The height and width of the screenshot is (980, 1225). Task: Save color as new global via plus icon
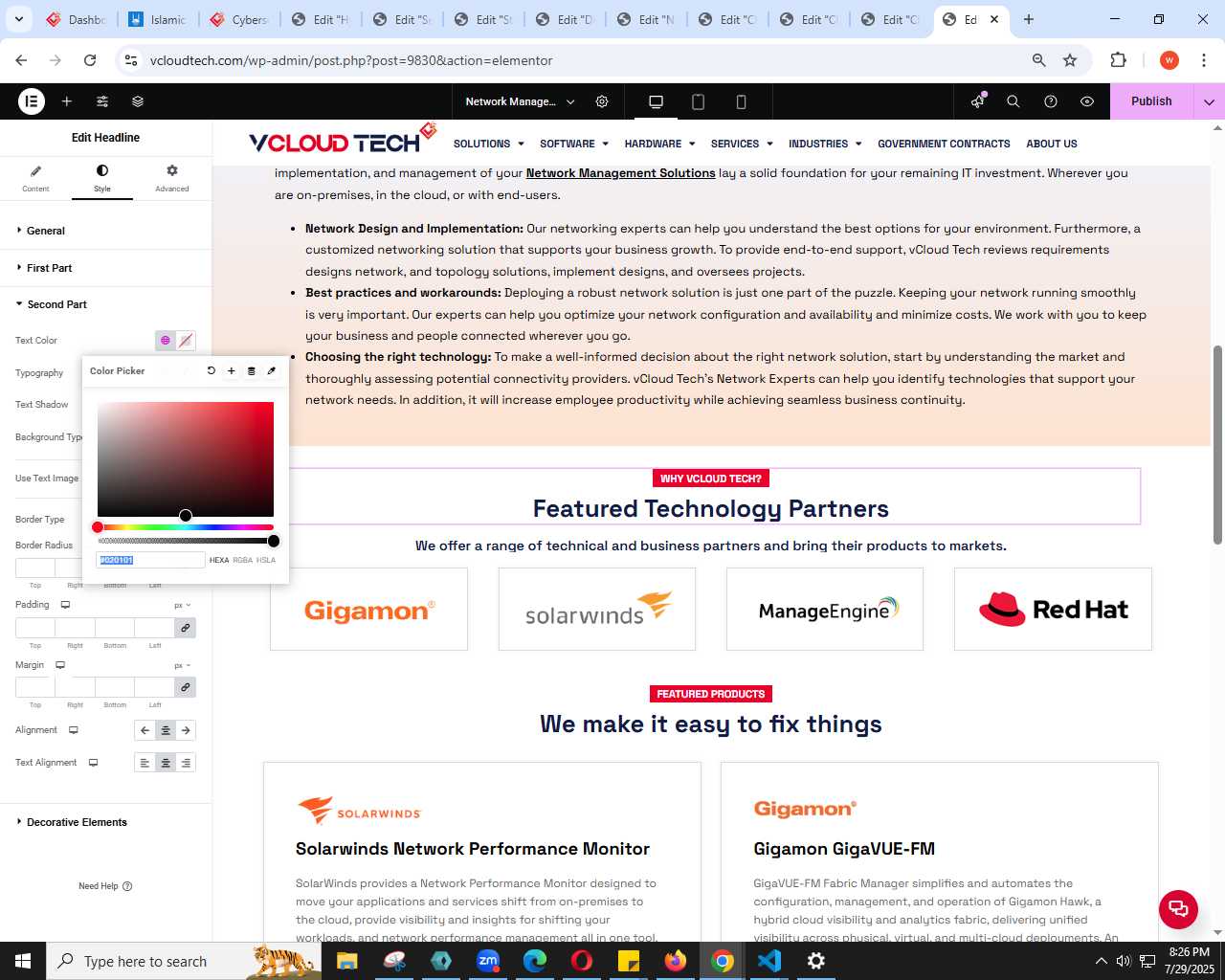pos(232,370)
